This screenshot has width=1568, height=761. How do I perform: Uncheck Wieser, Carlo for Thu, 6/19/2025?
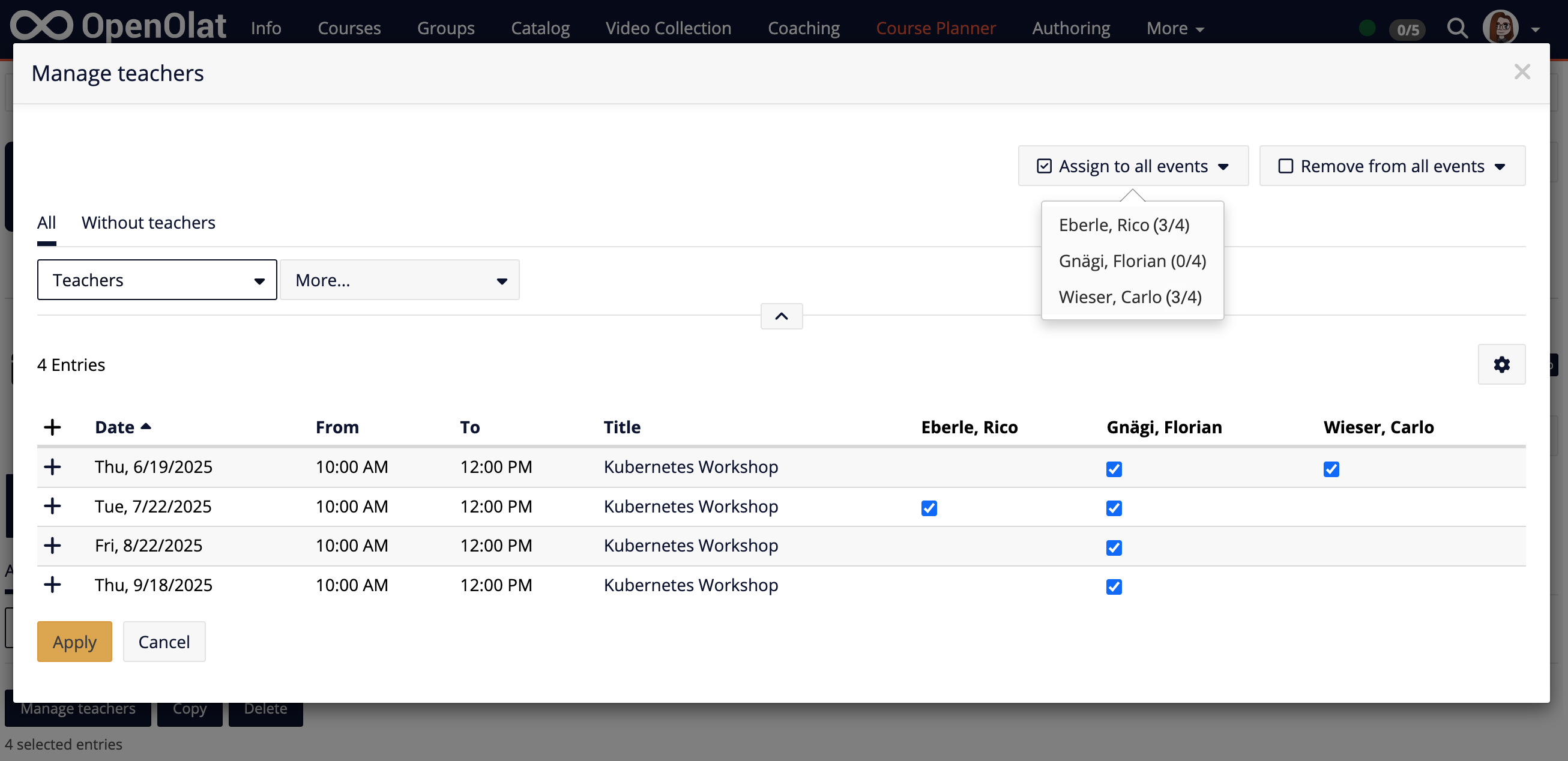(x=1331, y=469)
